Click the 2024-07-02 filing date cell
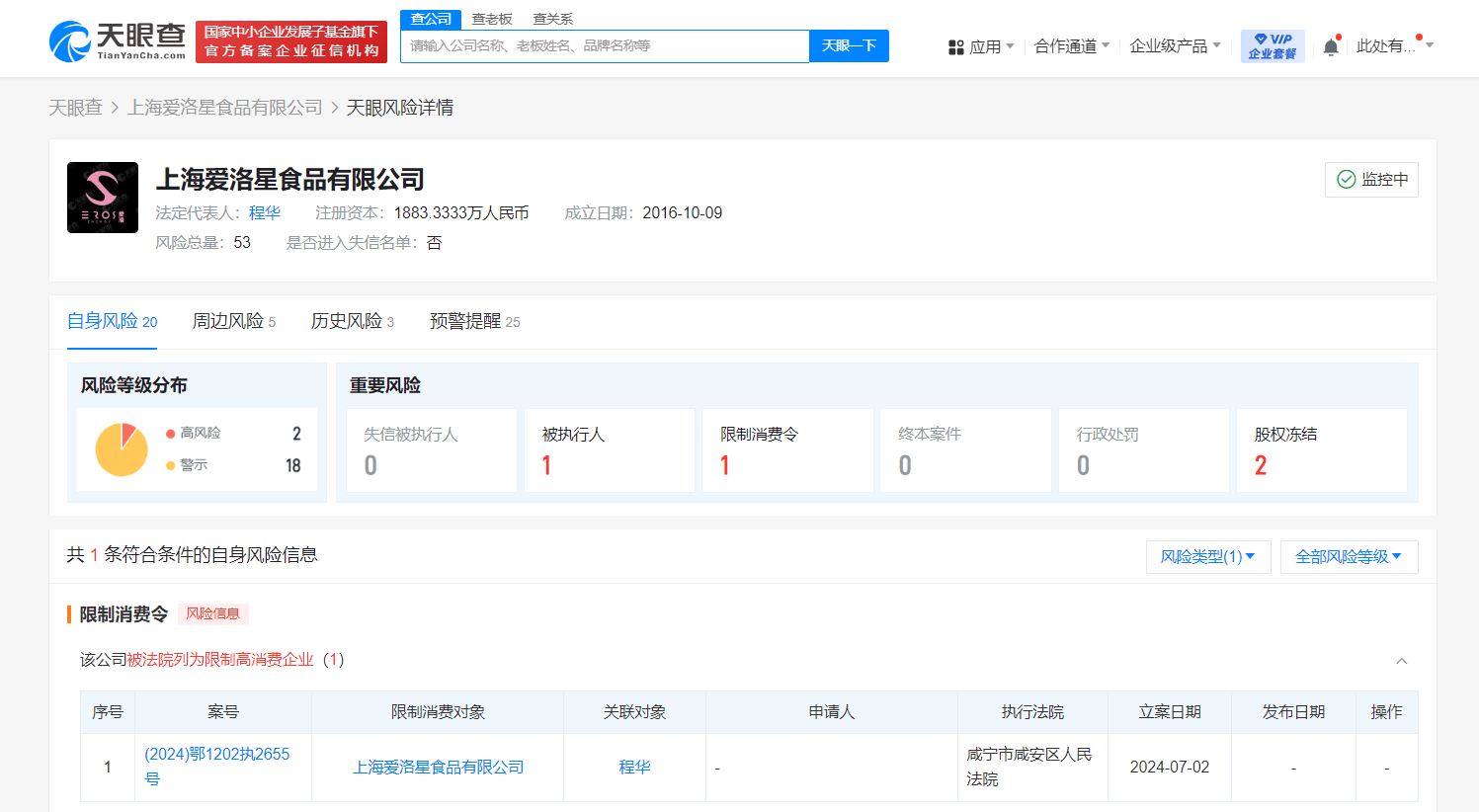This screenshot has height=812, width=1479. click(x=1170, y=768)
